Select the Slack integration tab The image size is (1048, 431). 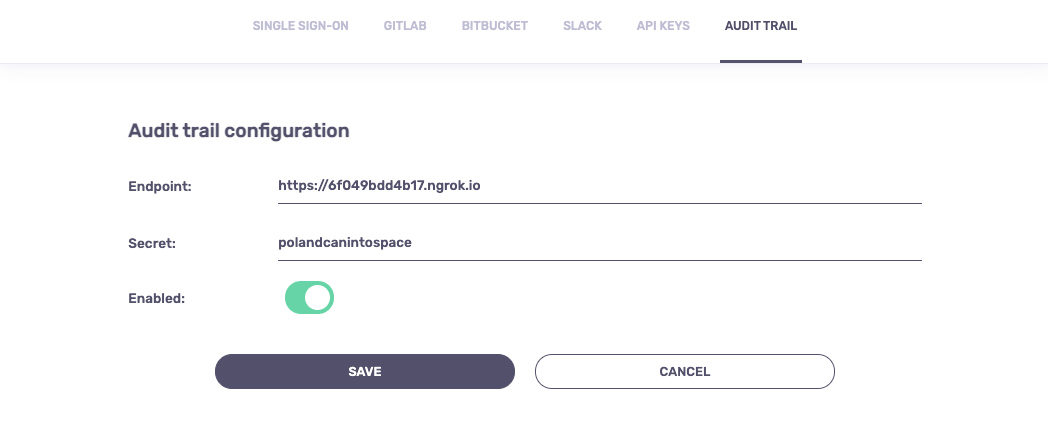582,26
